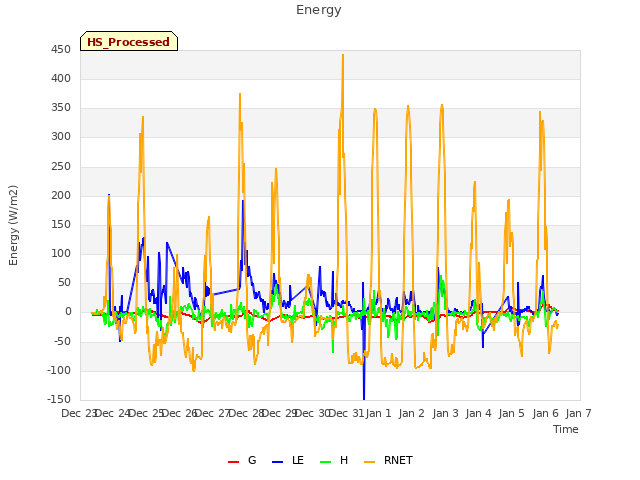This screenshot has width=640, height=480.
Task: Click the Energy (W/m2) y-axis label
Action: (x=13, y=225)
